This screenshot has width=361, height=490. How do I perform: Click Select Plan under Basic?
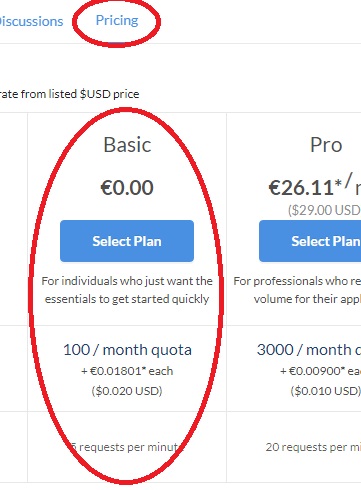tap(127, 241)
